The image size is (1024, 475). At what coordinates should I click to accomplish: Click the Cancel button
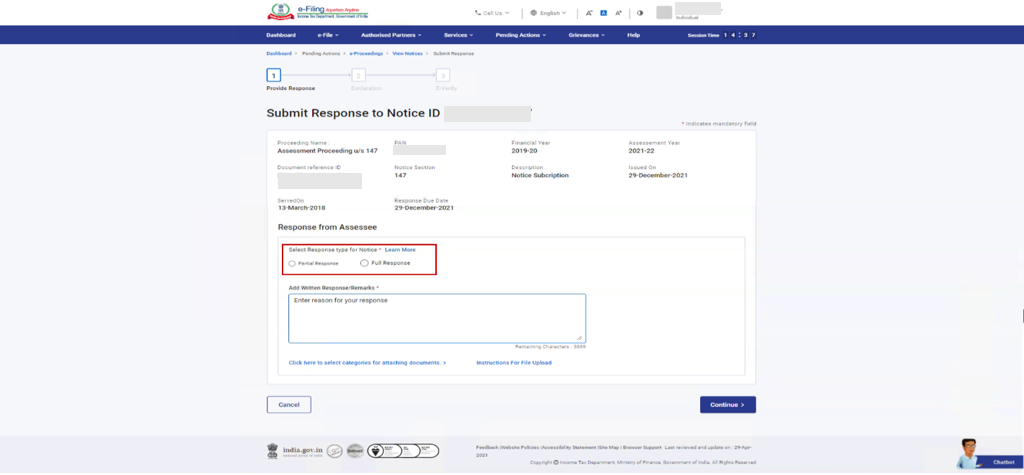click(x=289, y=405)
